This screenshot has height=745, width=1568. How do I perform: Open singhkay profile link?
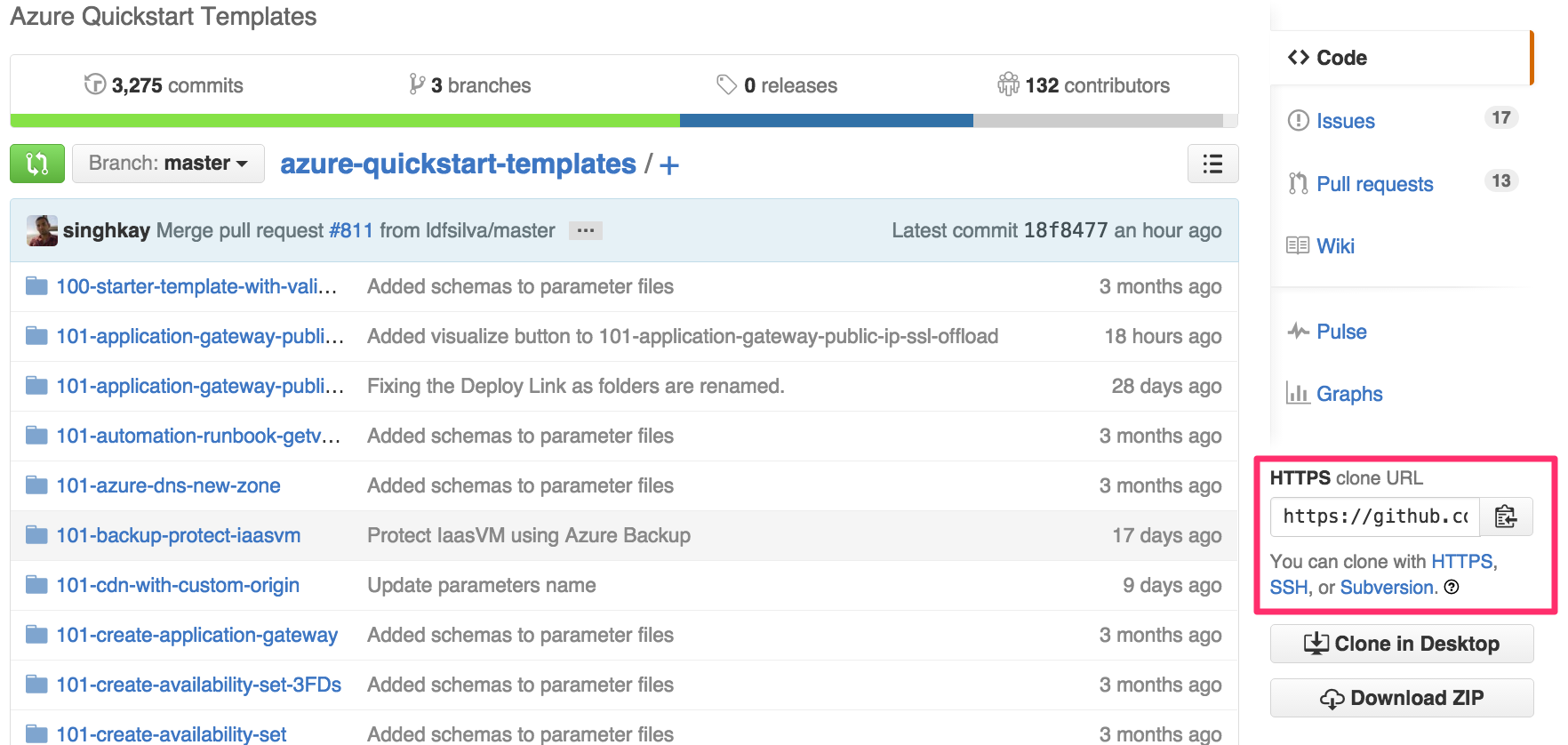tap(106, 230)
